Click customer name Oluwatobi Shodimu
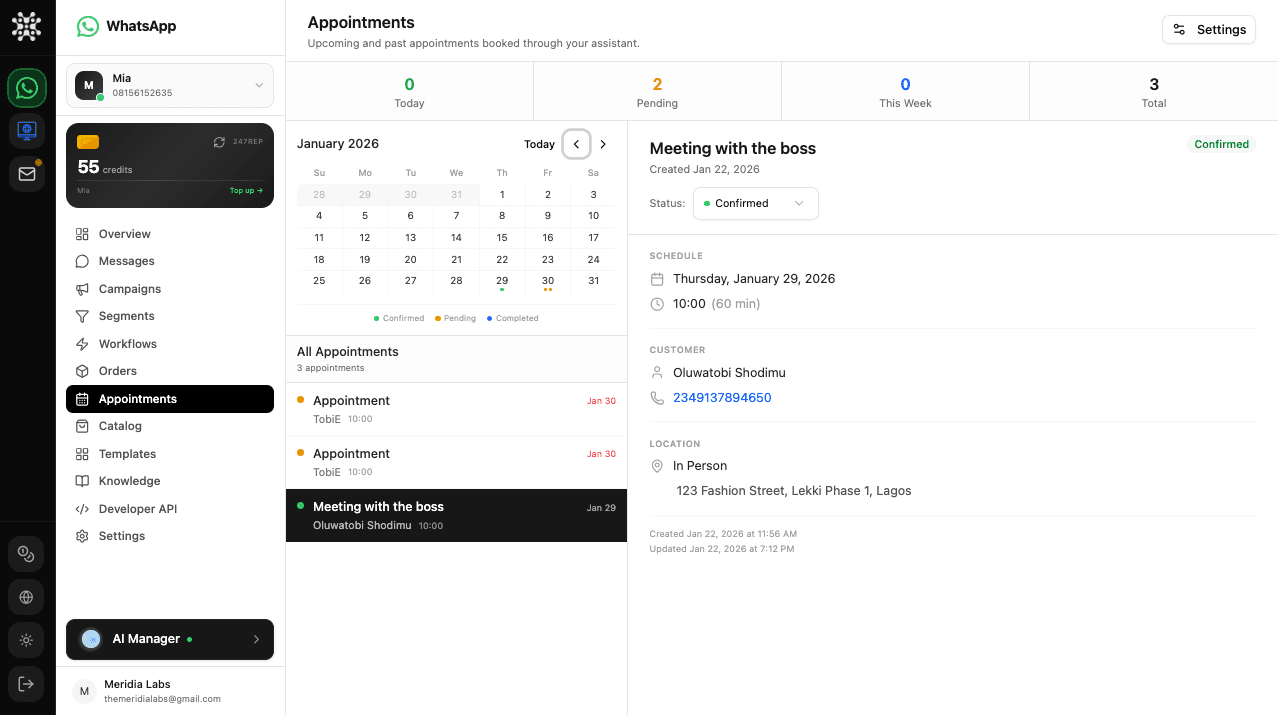 point(729,372)
